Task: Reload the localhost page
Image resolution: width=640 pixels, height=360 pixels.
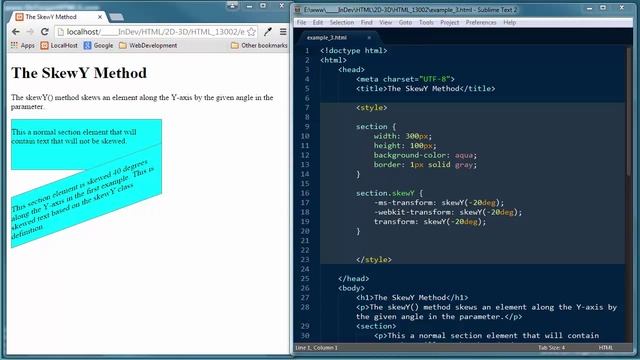Action: [45, 31]
